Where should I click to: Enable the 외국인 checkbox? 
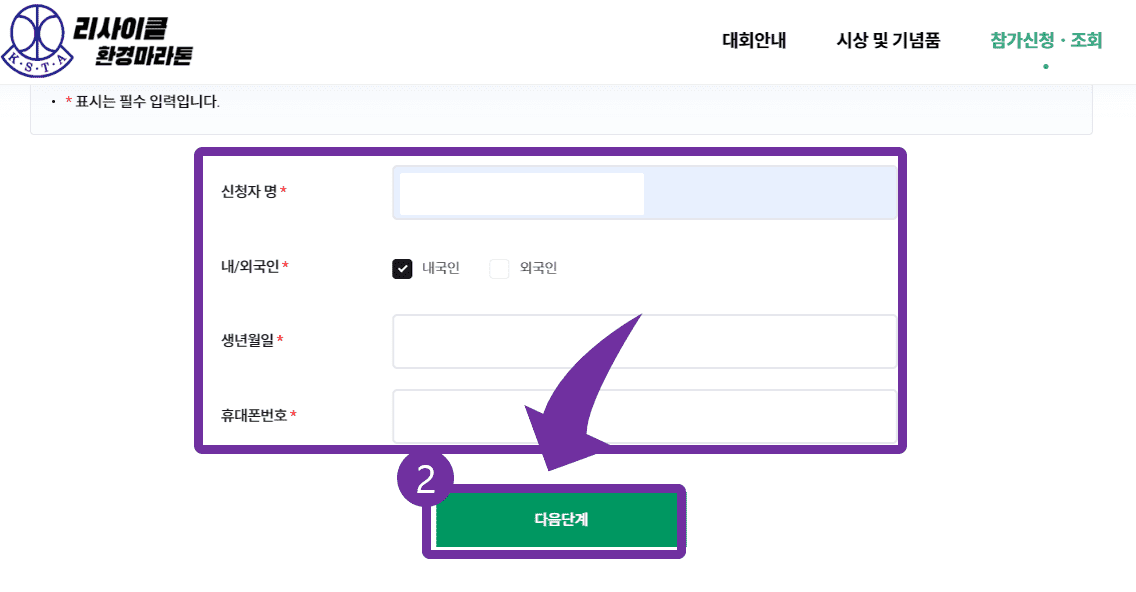pos(499,268)
